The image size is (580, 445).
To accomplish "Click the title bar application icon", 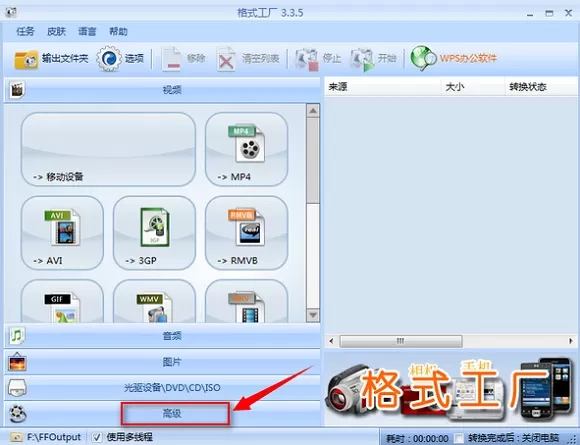I will coord(11,12).
